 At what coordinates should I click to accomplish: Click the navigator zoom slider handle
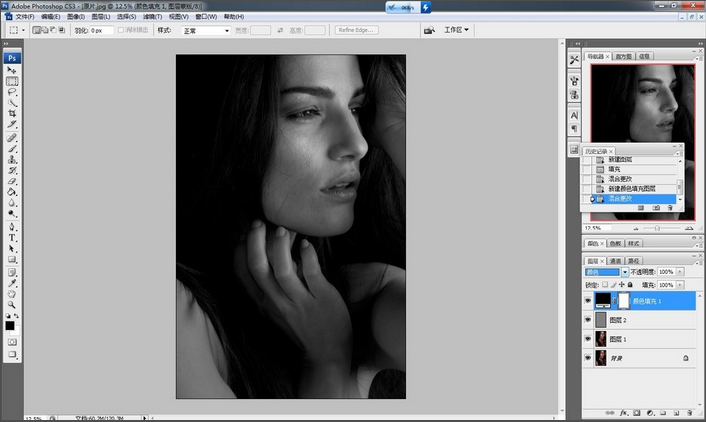(657, 228)
